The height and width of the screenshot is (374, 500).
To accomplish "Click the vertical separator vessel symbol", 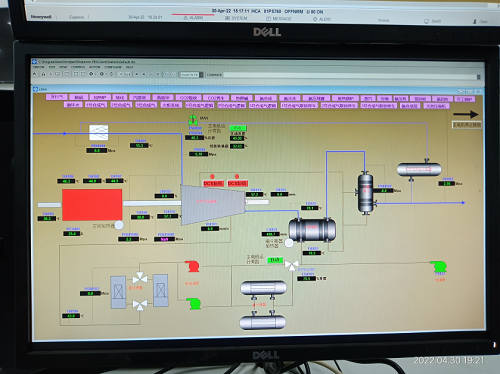I will [x=366, y=193].
